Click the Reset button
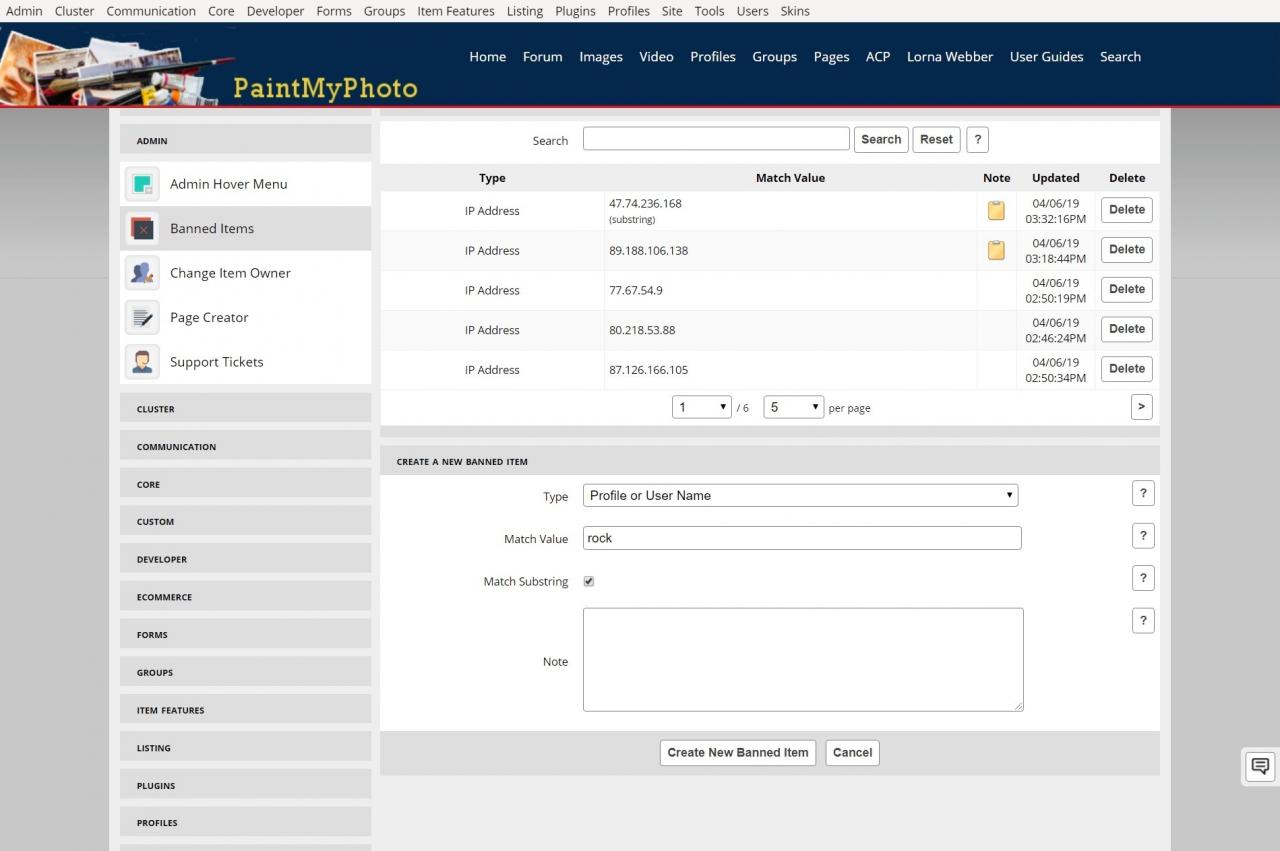 point(936,140)
